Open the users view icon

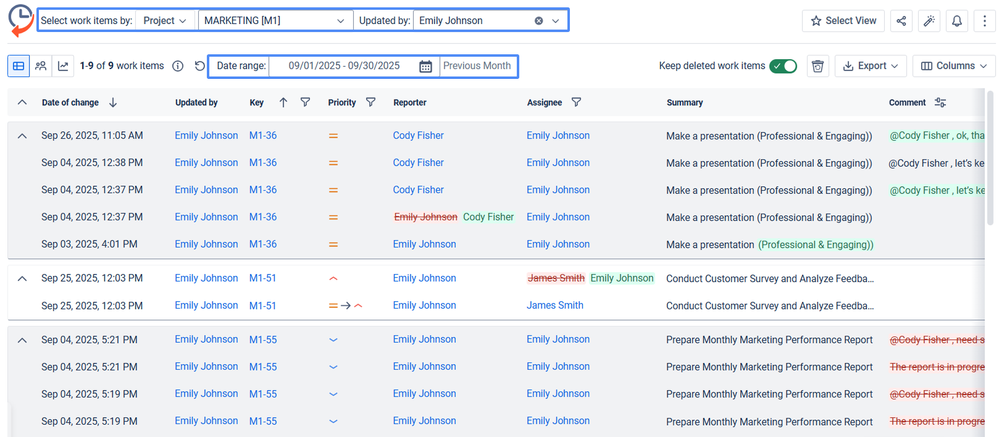point(41,66)
